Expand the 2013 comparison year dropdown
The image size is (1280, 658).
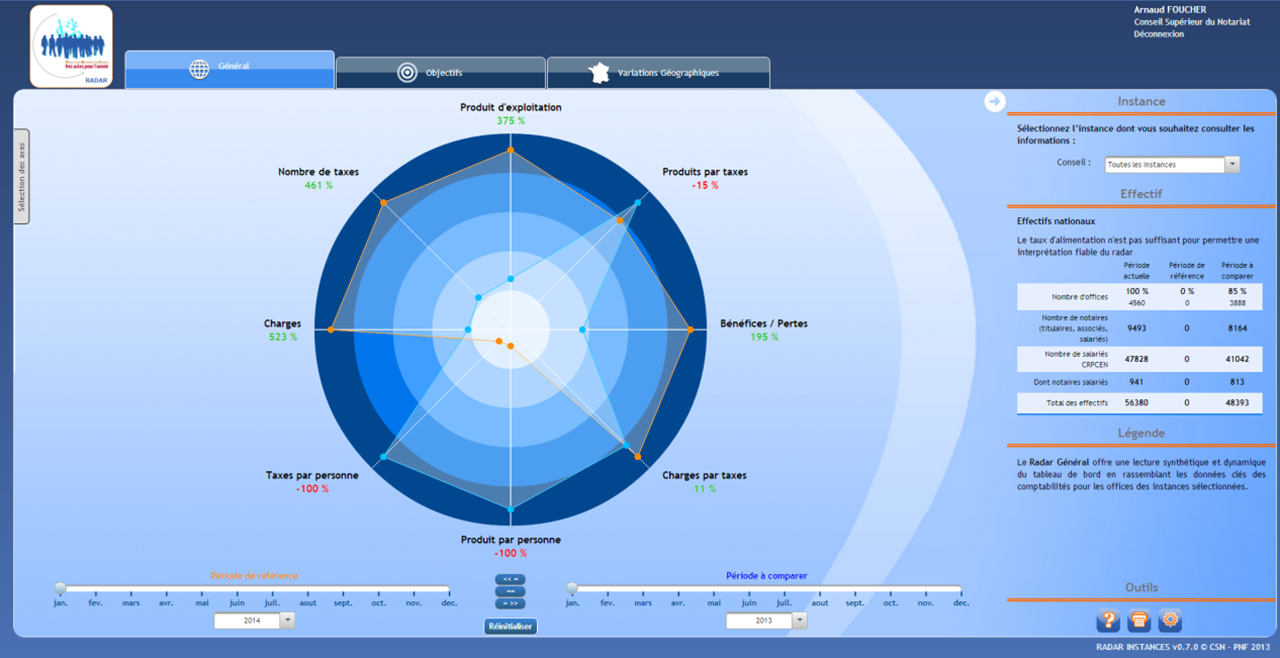pyautogui.click(x=799, y=621)
